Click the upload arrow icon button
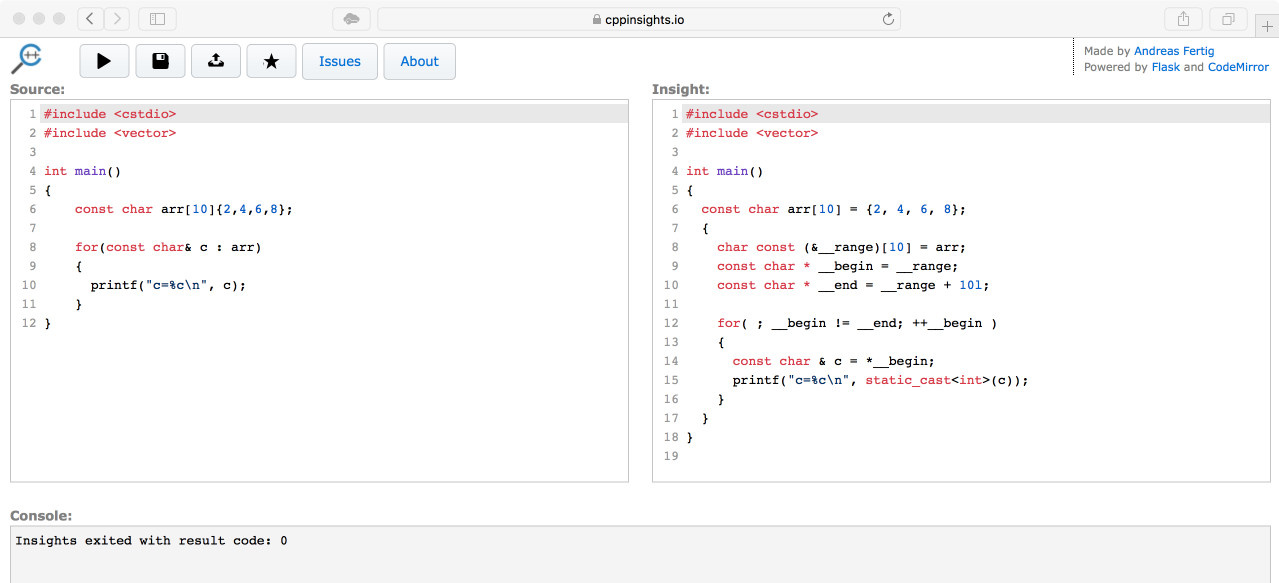 point(216,61)
